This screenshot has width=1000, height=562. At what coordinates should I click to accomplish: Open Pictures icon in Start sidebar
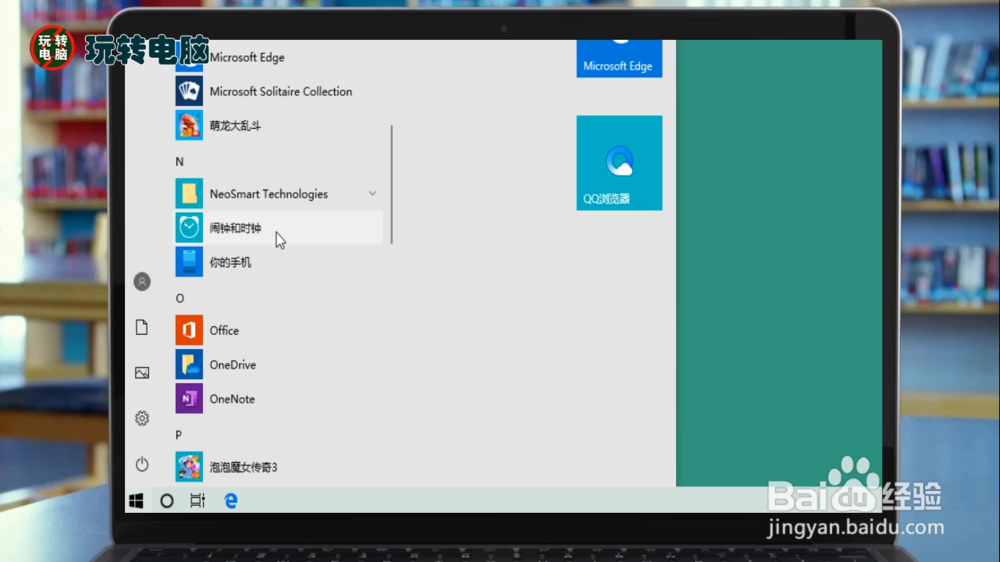point(142,373)
